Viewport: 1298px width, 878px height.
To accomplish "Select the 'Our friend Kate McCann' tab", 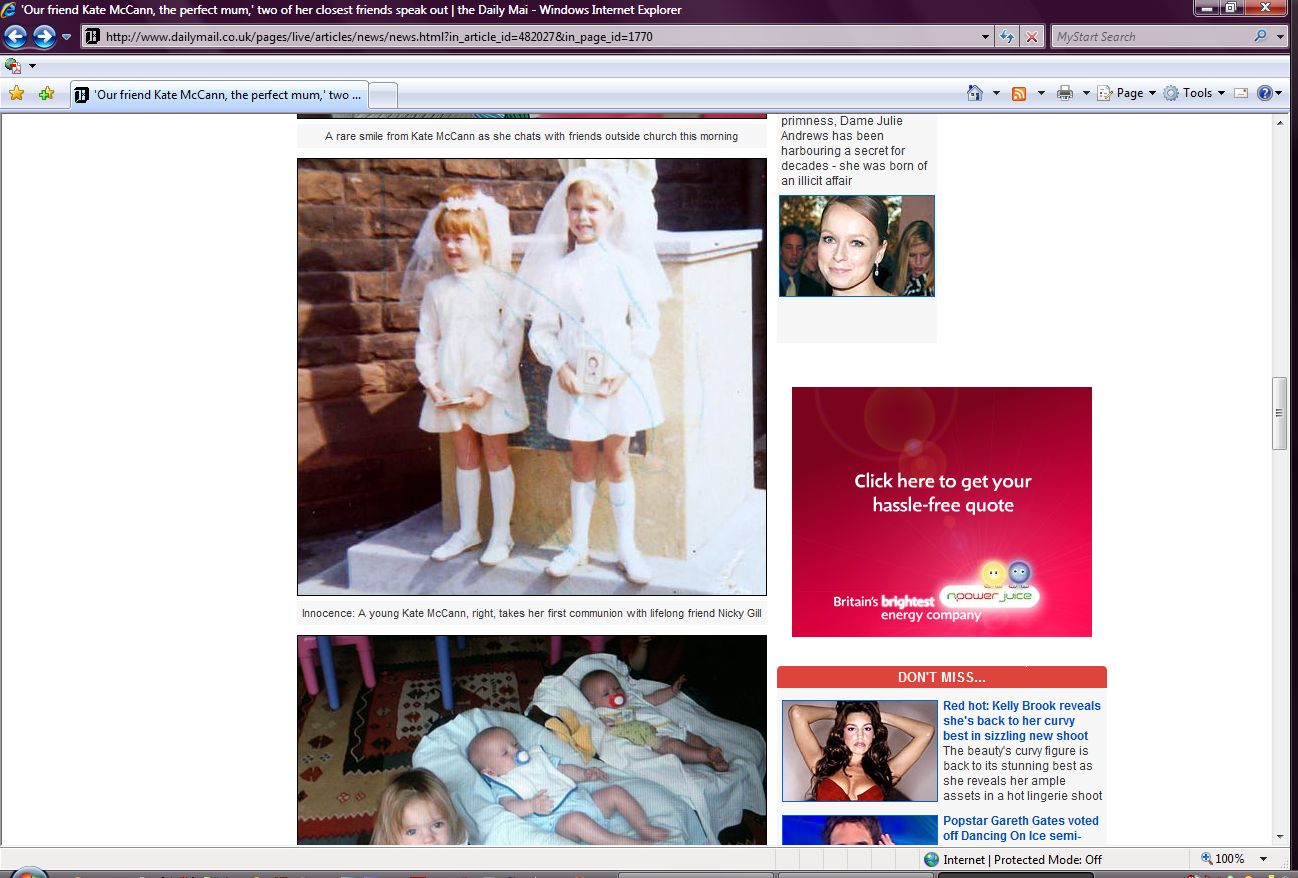I will click(x=220, y=95).
